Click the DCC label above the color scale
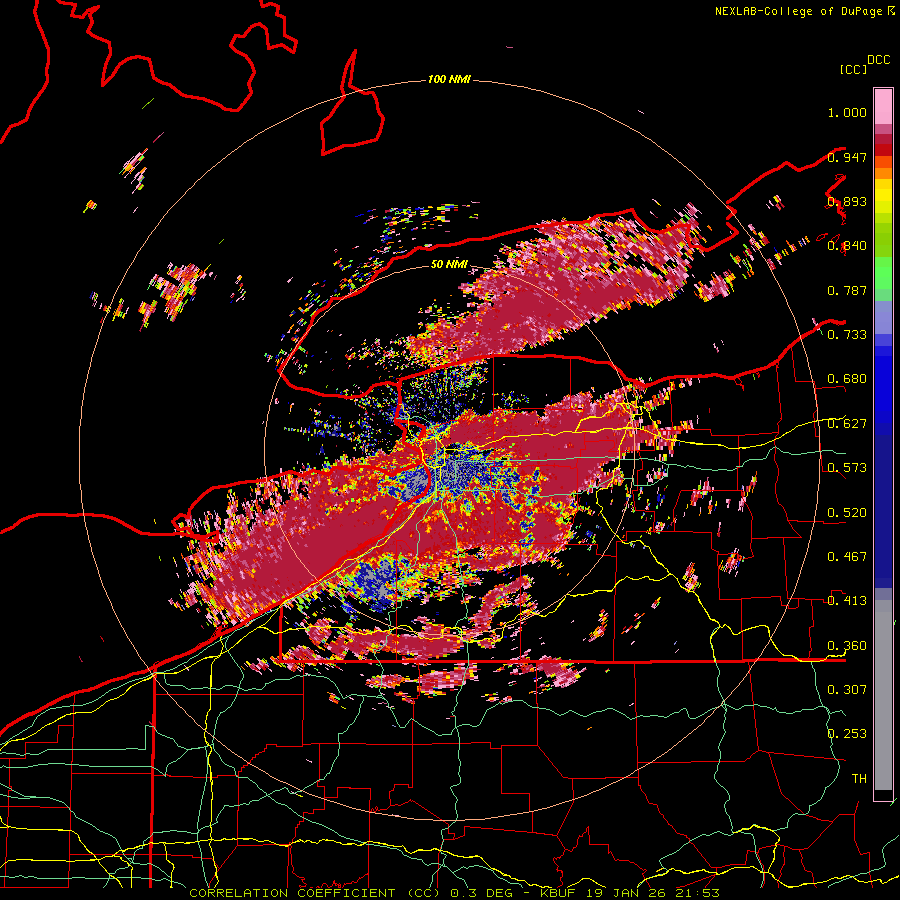This screenshot has height=900, width=900. click(x=878, y=60)
